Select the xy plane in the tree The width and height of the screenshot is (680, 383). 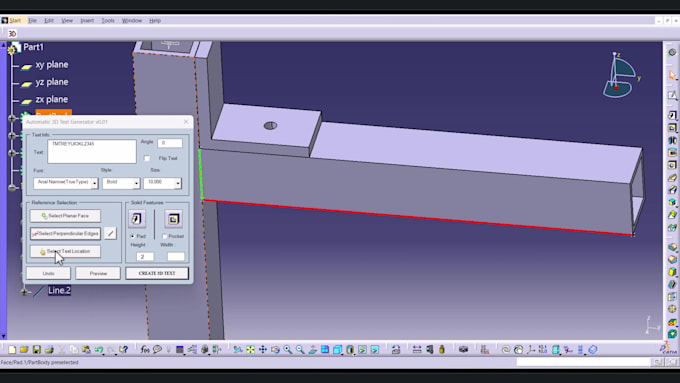tap(52, 65)
